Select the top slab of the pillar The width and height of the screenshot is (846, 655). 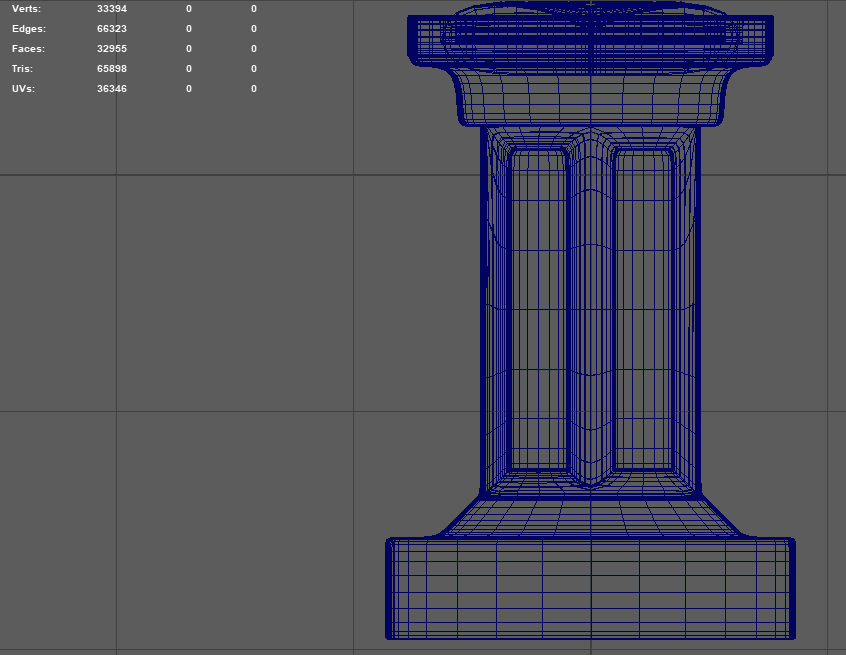(590, 40)
